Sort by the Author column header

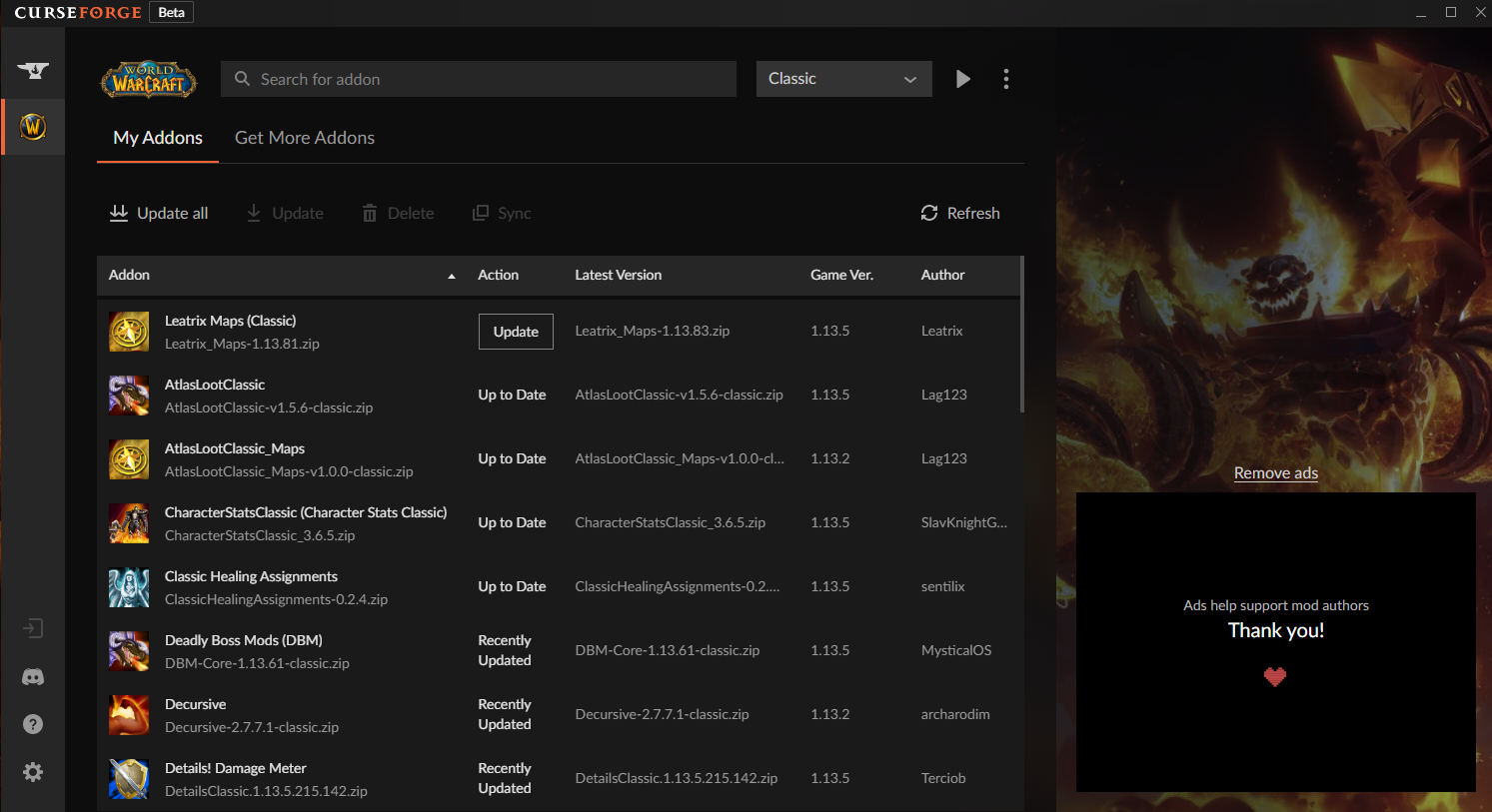942,275
